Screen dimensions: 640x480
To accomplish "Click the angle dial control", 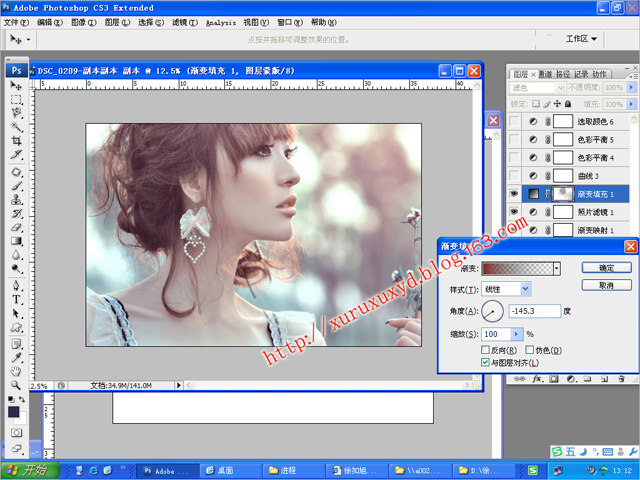I will pos(492,311).
